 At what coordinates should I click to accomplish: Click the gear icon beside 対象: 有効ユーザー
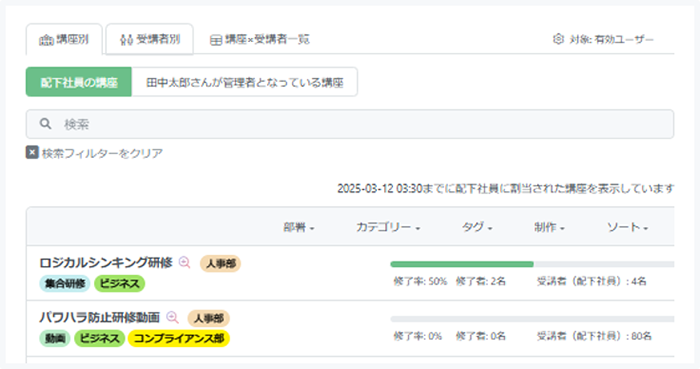coord(558,39)
